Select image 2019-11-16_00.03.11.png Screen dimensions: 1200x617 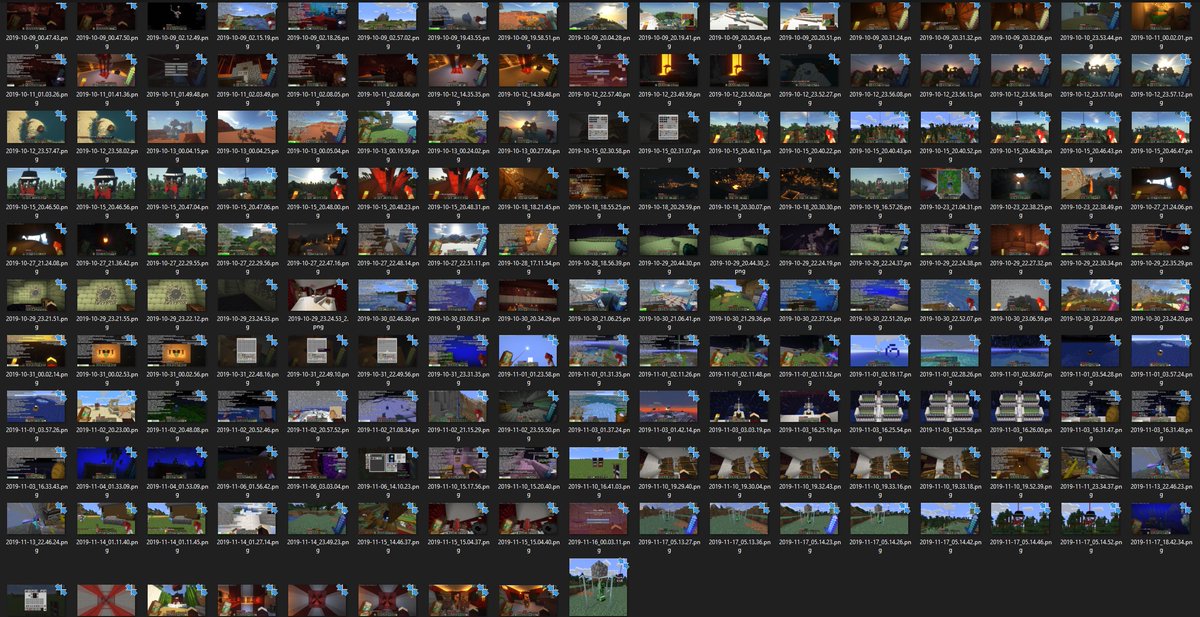click(598, 518)
